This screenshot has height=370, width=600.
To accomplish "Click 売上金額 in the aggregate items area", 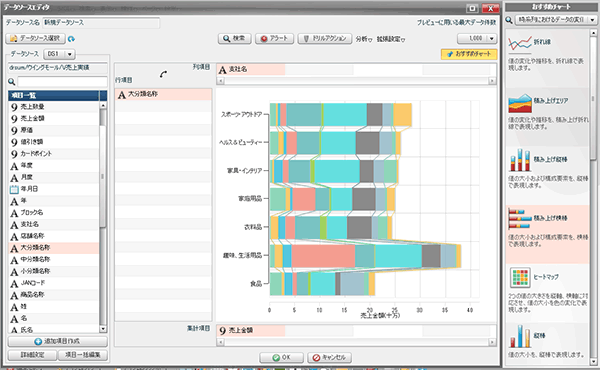I will coord(251,331).
